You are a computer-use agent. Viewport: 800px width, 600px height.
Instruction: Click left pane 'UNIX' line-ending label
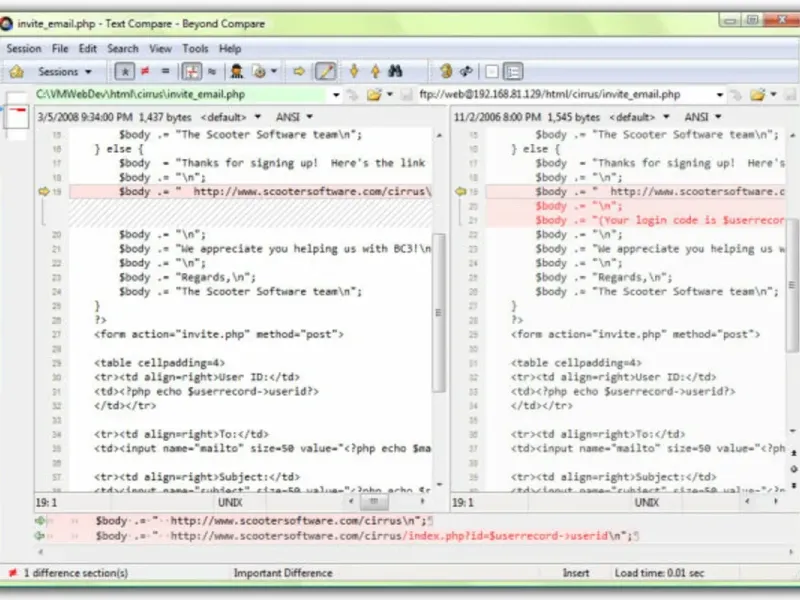(230, 503)
